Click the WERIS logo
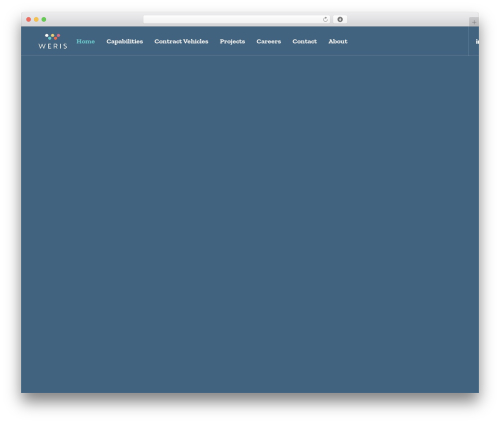Screen dimensions: 500x423 click(53, 41)
